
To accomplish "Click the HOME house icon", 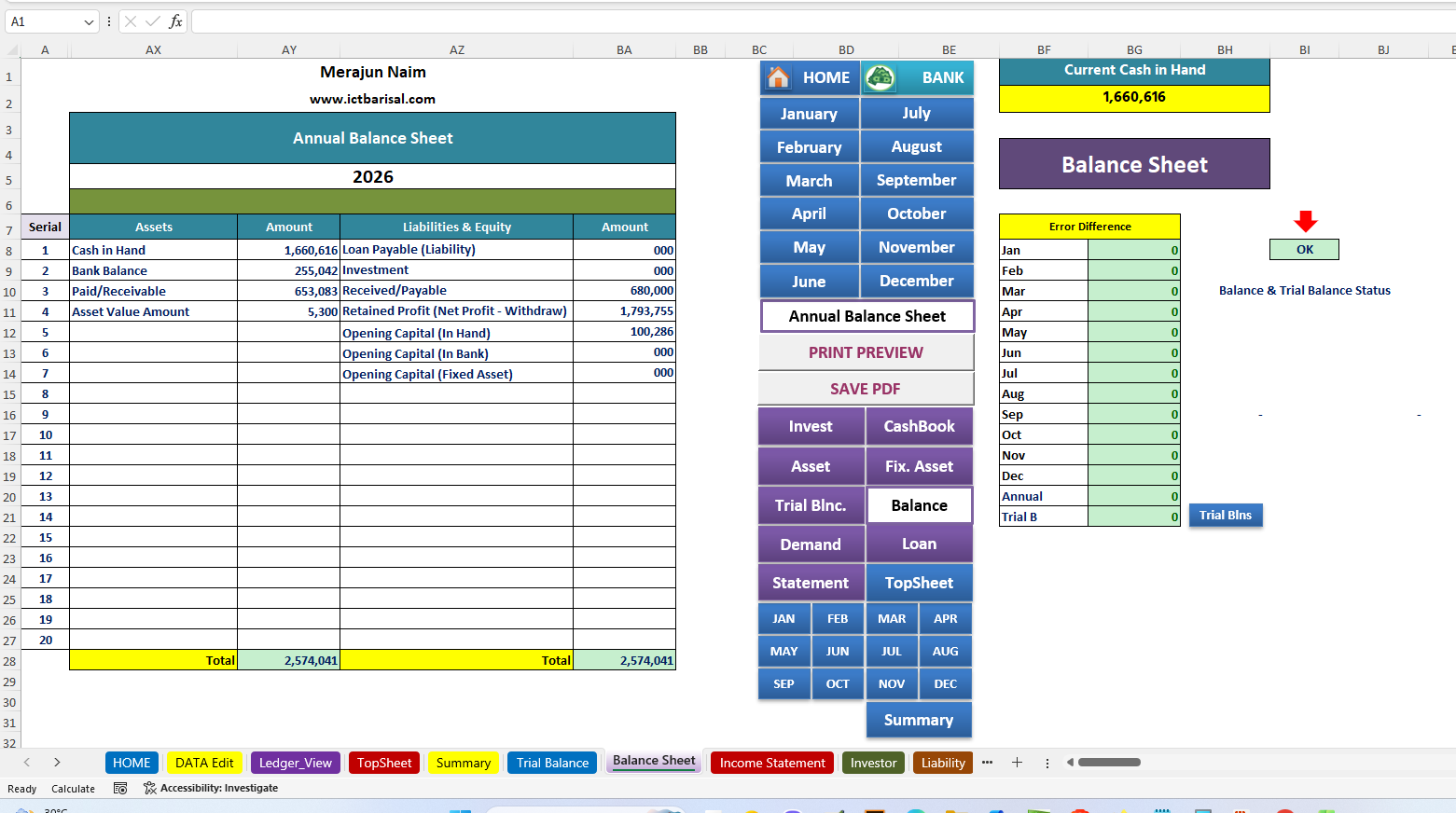I will pos(778,77).
